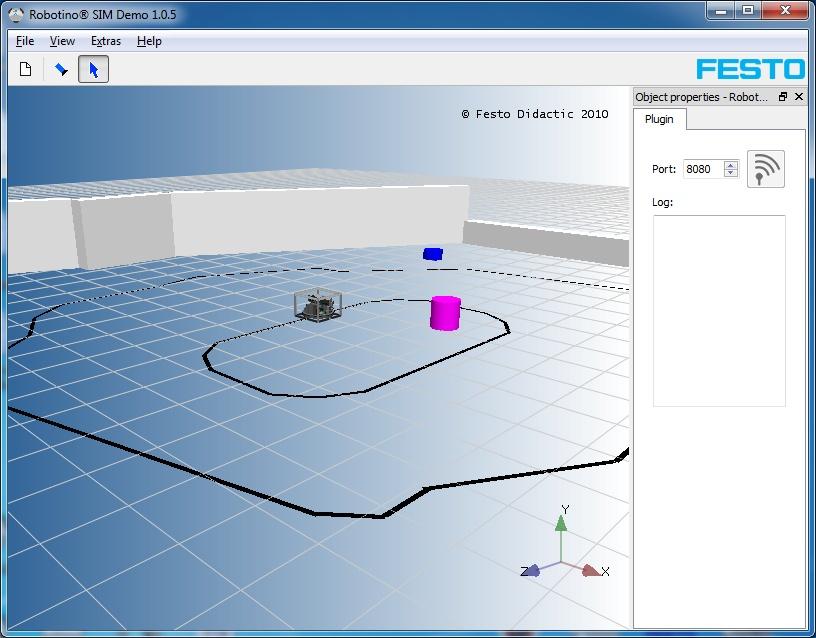816x638 pixels.
Task: Select the blue cube object
Action: coord(433,254)
